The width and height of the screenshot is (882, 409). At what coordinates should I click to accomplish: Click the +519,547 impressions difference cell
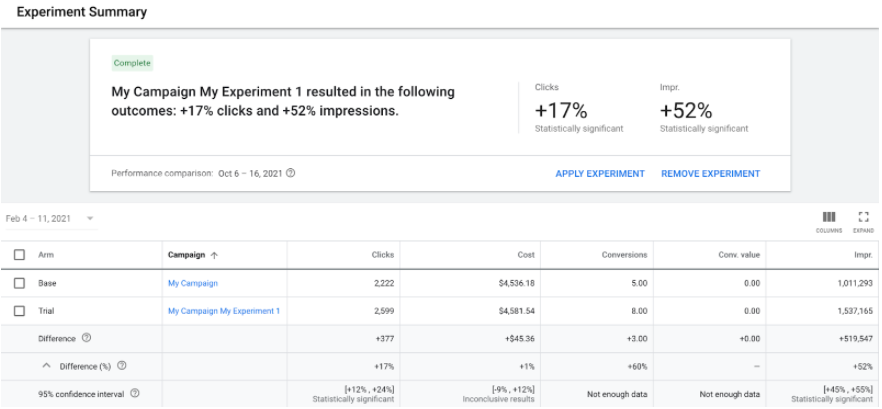click(x=855, y=338)
